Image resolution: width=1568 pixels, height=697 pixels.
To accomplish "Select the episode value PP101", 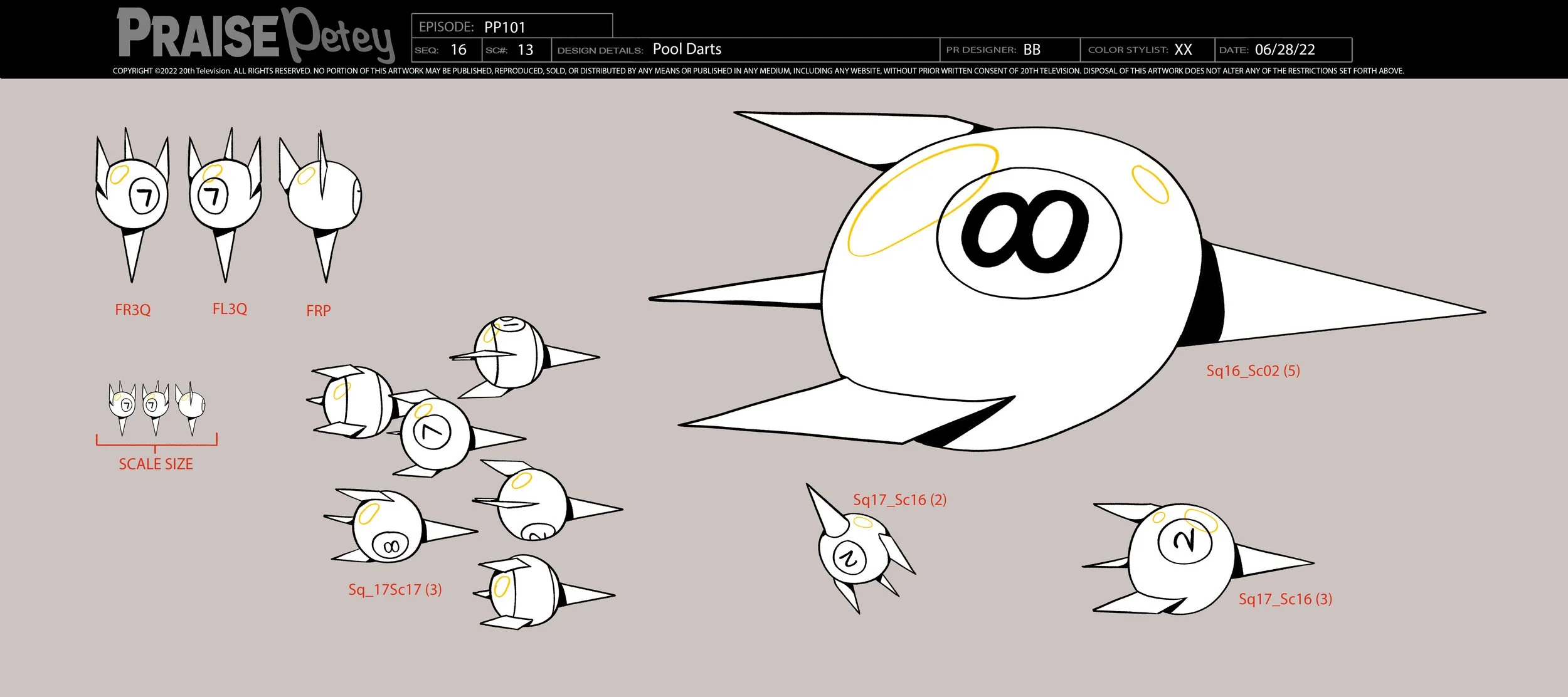I will point(505,27).
